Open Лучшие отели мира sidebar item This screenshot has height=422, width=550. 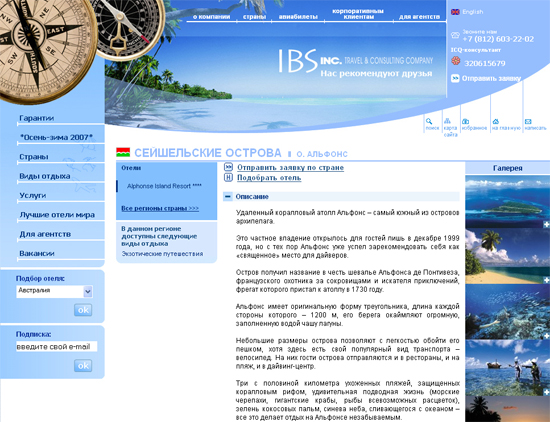tap(57, 215)
